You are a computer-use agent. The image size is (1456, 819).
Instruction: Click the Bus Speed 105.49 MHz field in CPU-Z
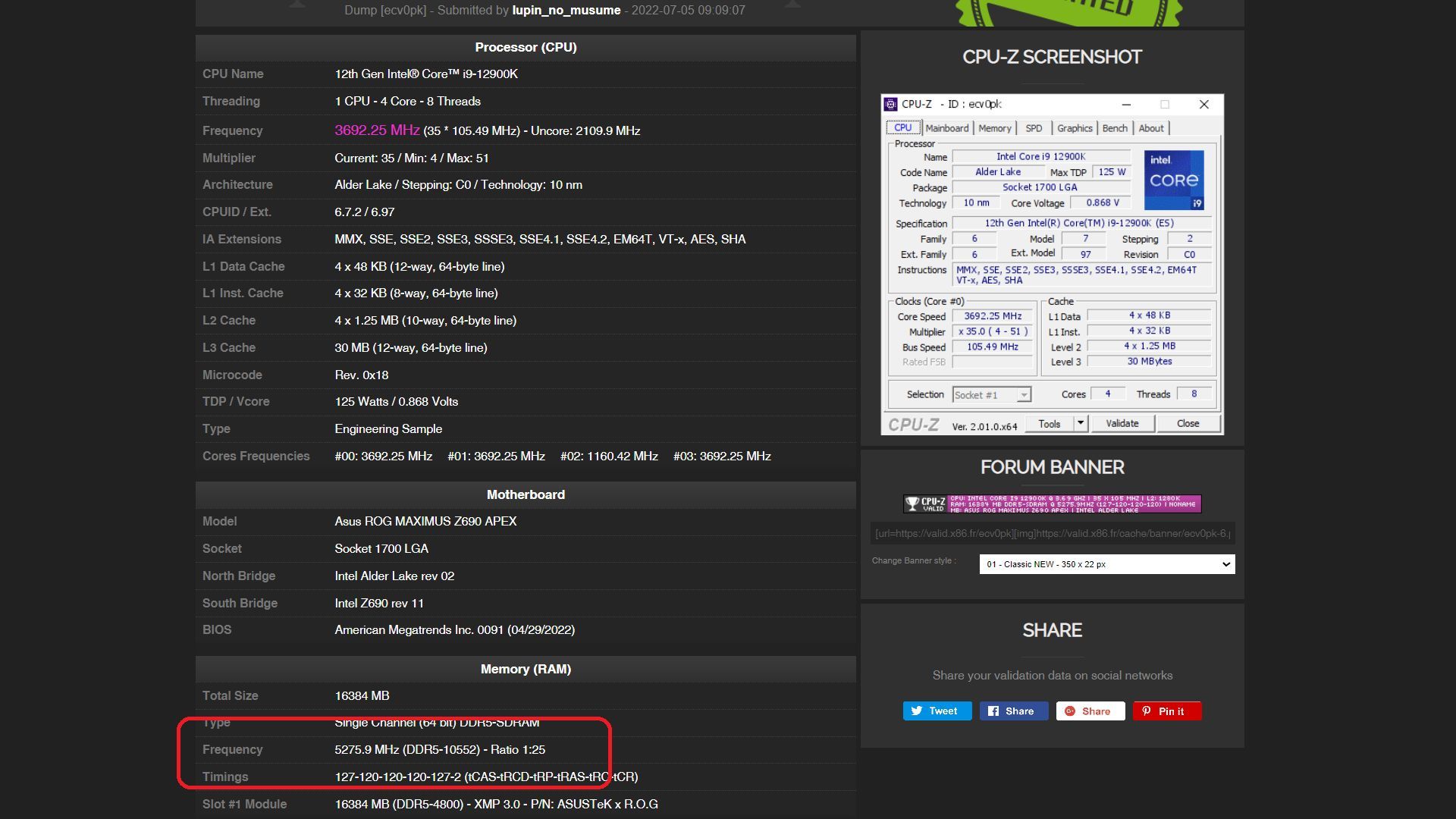click(x=993, y=347)
